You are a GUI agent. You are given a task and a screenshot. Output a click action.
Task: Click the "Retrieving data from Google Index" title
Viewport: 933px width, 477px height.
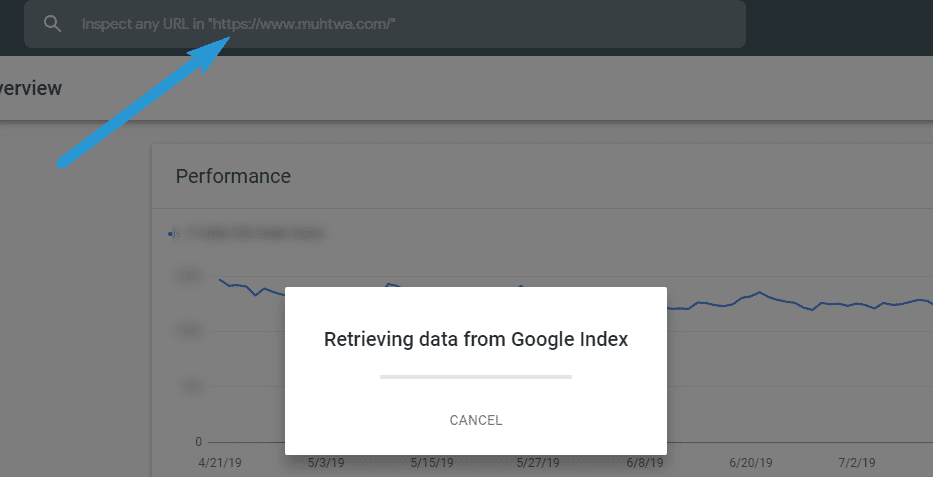pos(475,339)
